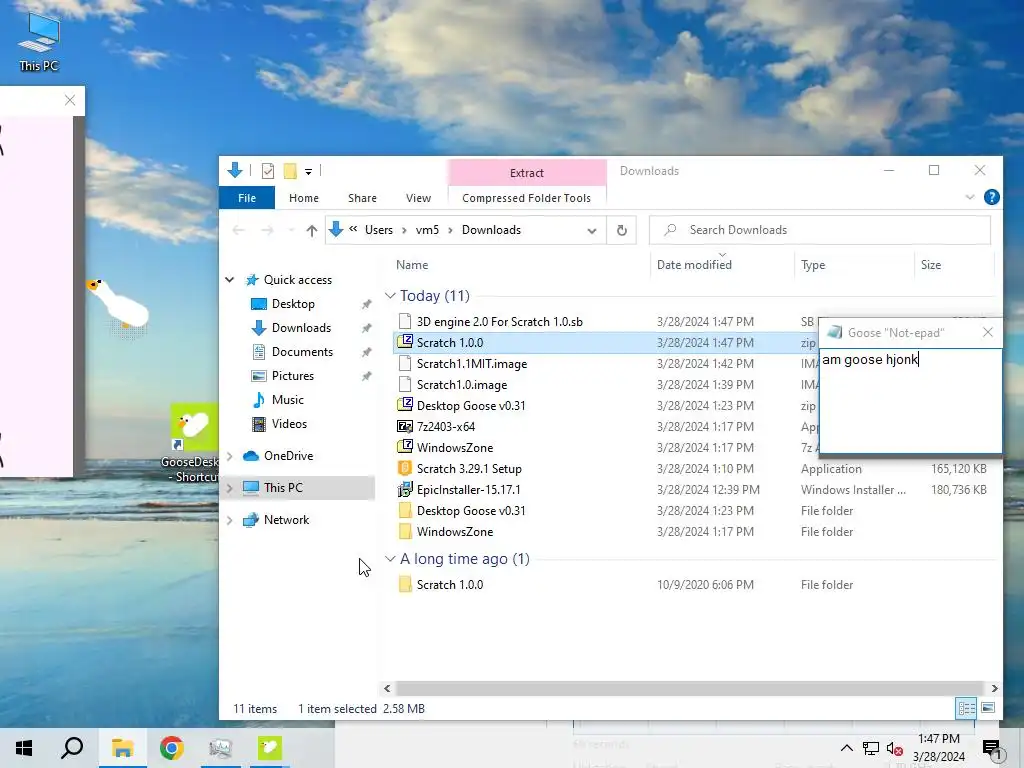Click the Properties quick access toolbar icon

268,171
